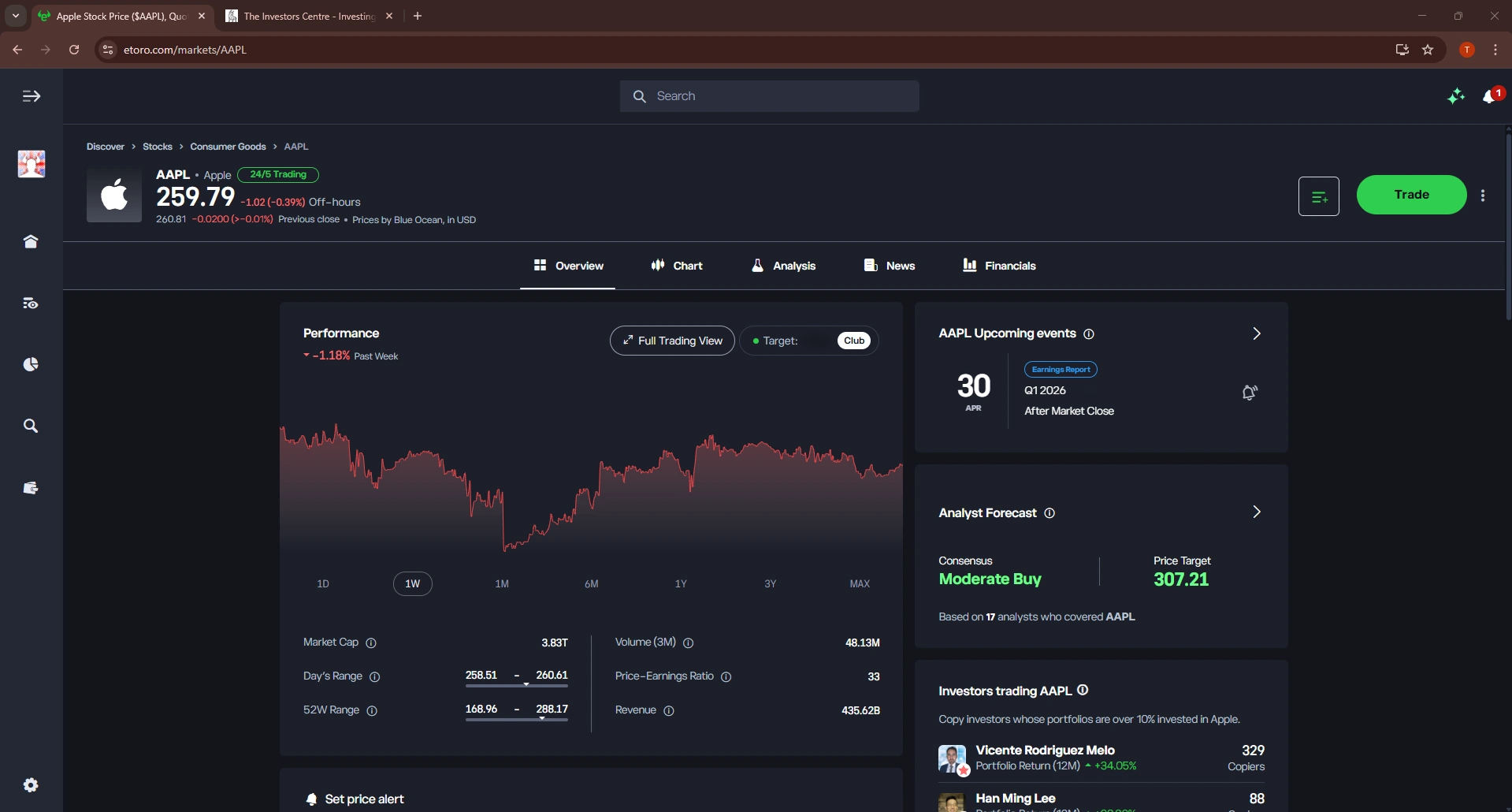Open the AI assistant sparkle icon

[1456, 96]
